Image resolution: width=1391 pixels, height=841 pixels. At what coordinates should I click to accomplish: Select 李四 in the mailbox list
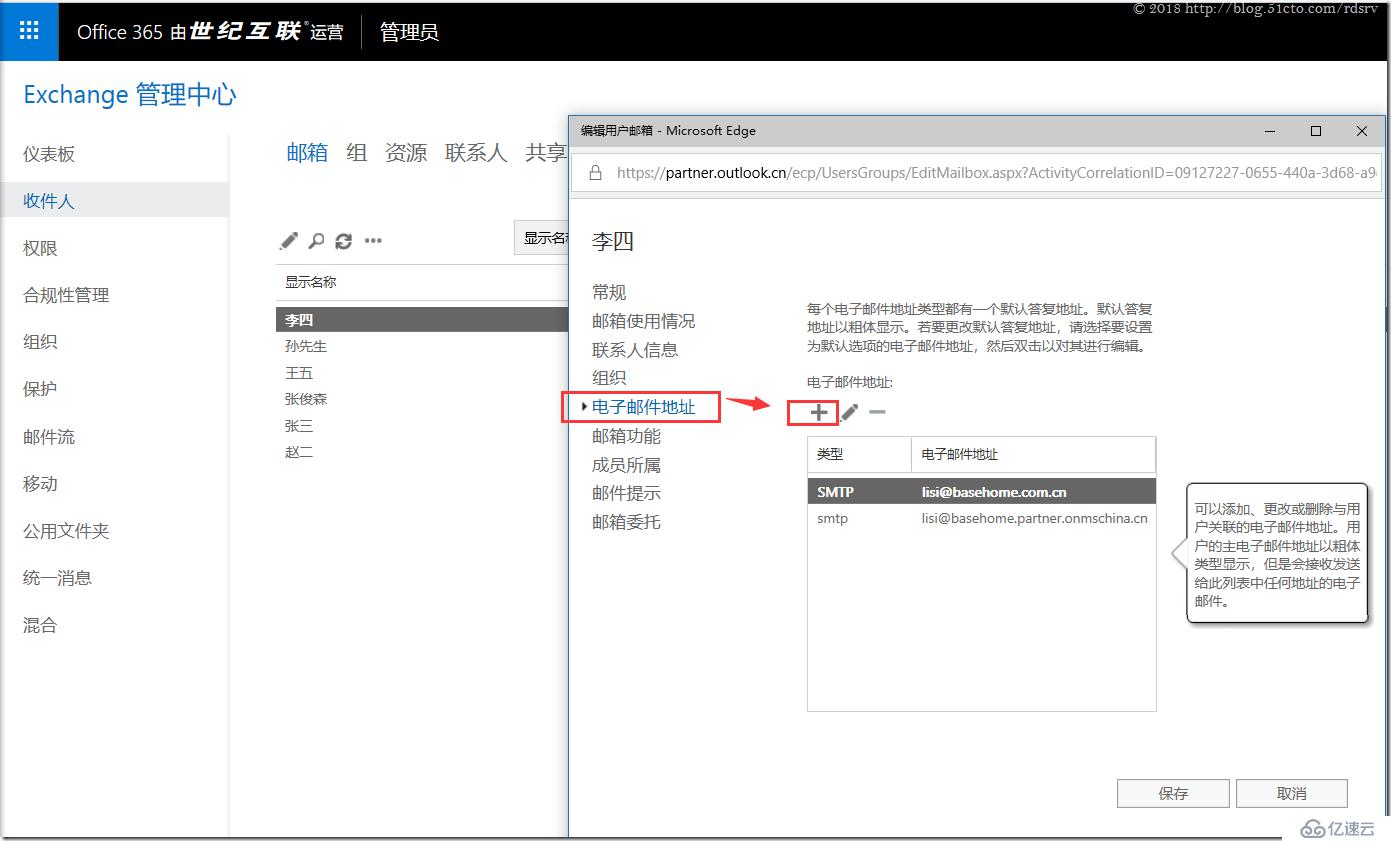pyautogui.click(x=422, y=320)
